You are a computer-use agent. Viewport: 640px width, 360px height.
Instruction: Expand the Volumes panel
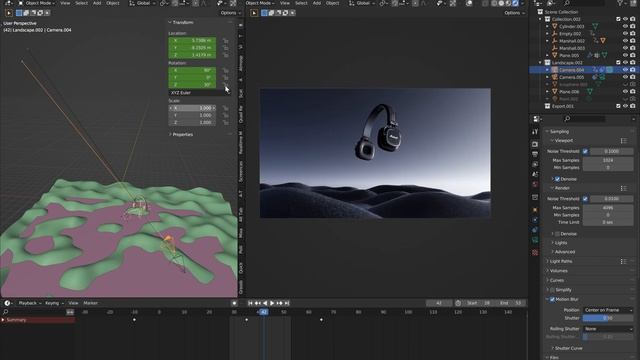[x=558, y=271]
